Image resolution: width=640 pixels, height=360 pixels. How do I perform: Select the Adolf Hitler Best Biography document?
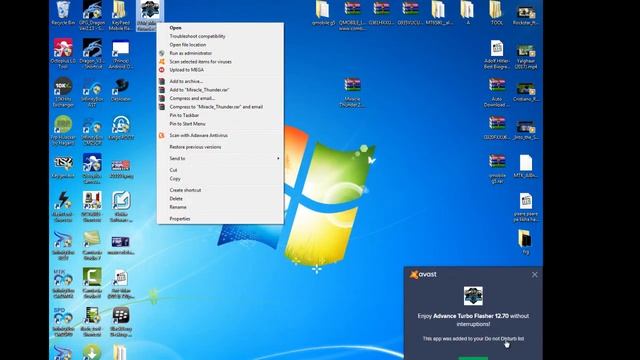point(497,54)
